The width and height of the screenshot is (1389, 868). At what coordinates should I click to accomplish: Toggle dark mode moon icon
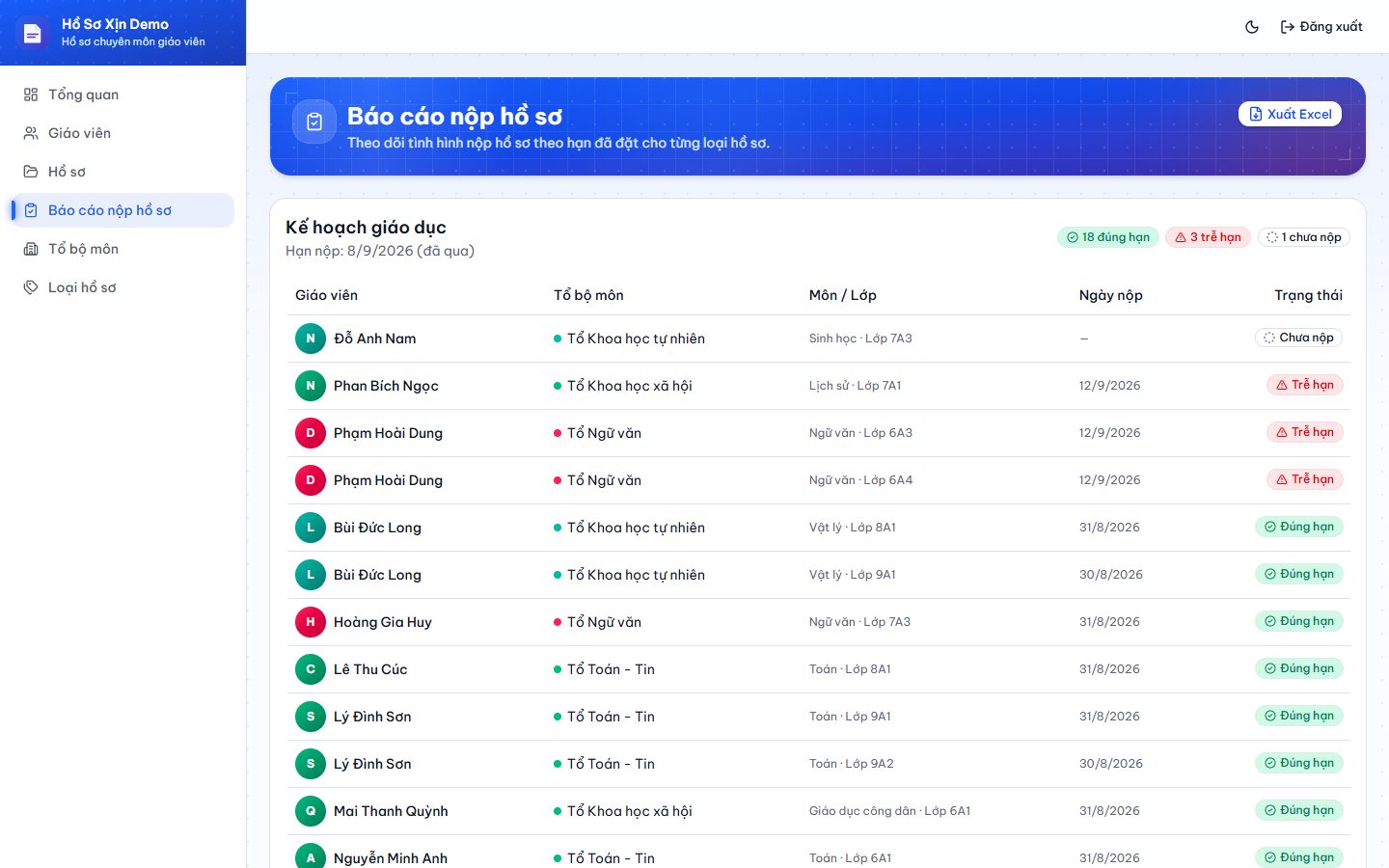1252,27
